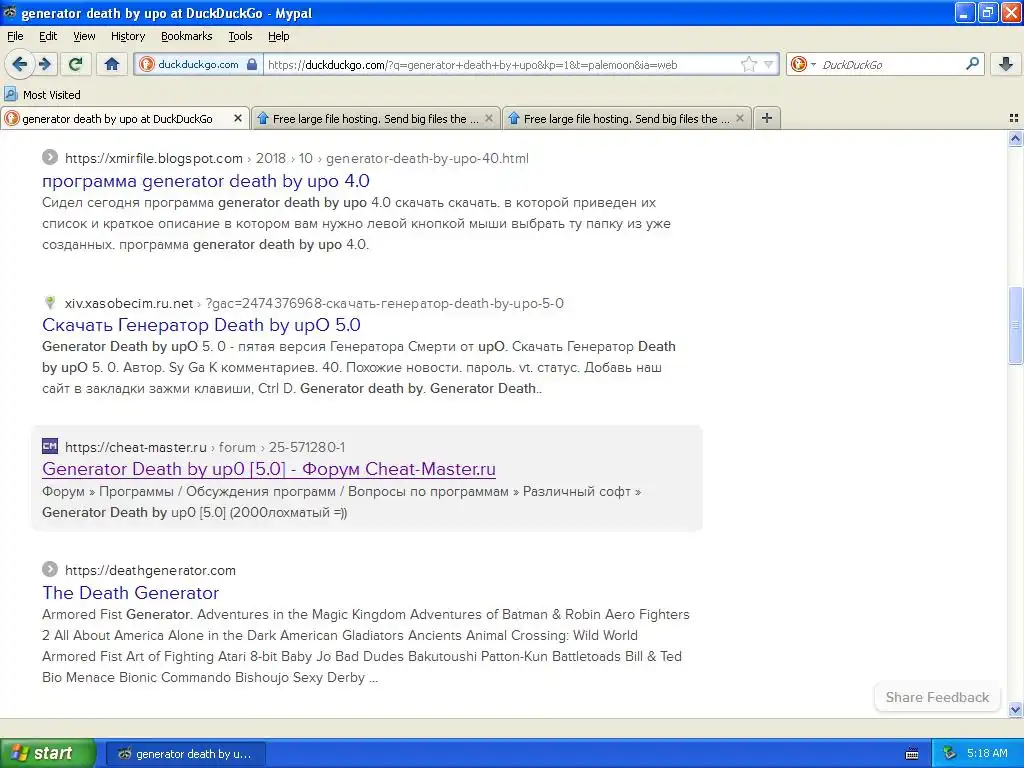Click the on-screen keyboard tray icon

point(912,754)
